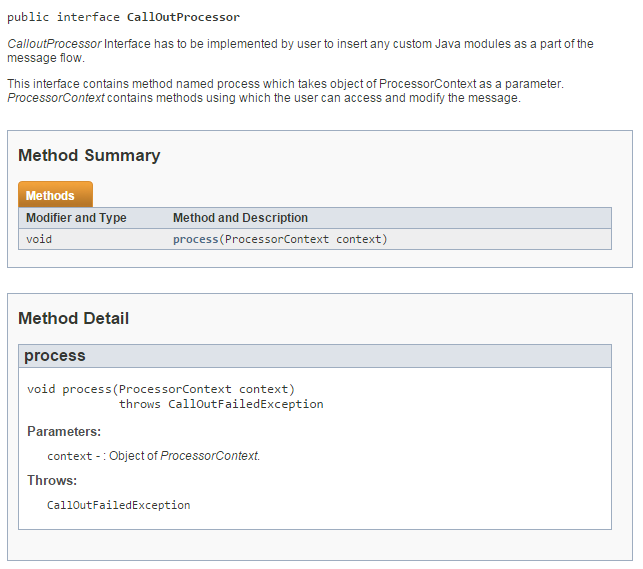
Task: Open CallOutFailedException link under Throws section
Action: 119,505
